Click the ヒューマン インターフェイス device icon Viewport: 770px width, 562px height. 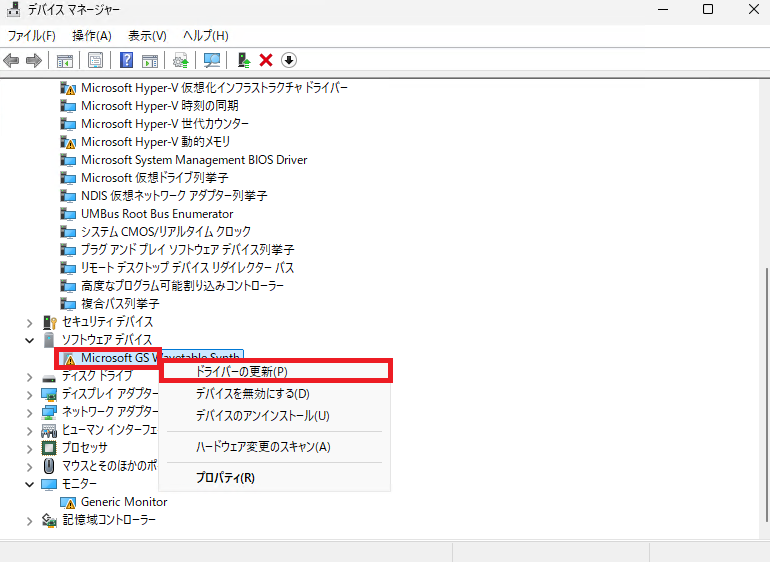coord(49,431)
